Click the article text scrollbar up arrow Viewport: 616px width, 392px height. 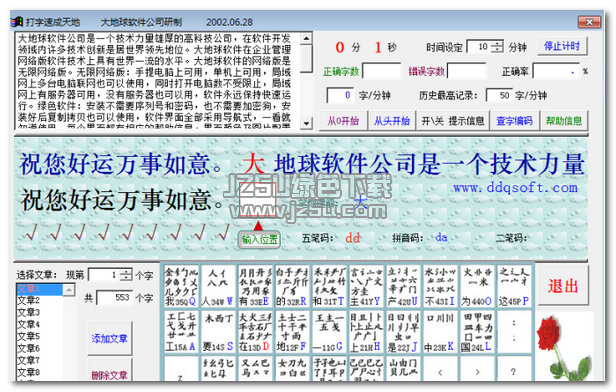[306, 38]
